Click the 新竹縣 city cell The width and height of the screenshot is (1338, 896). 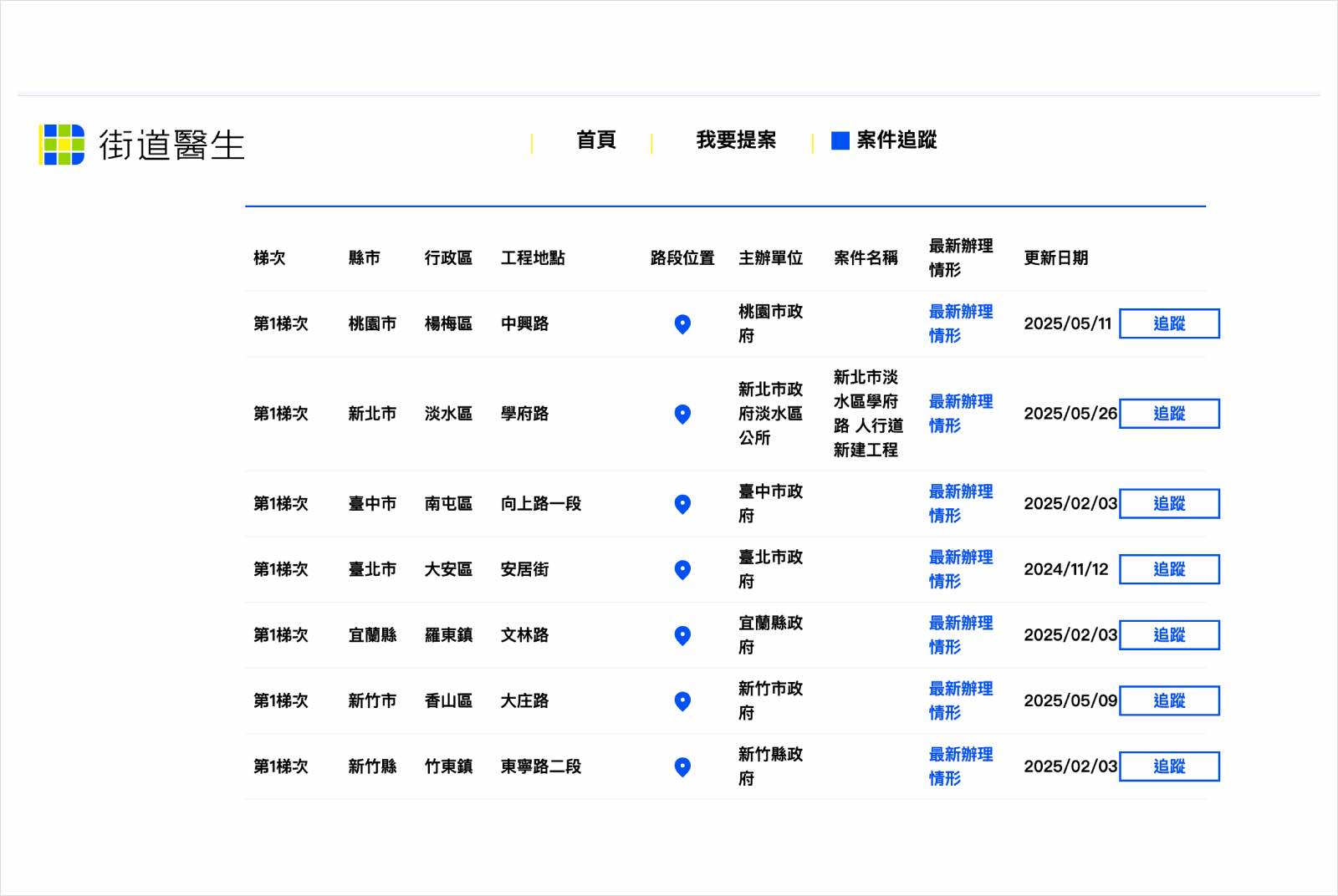click(x=372, y=766)
